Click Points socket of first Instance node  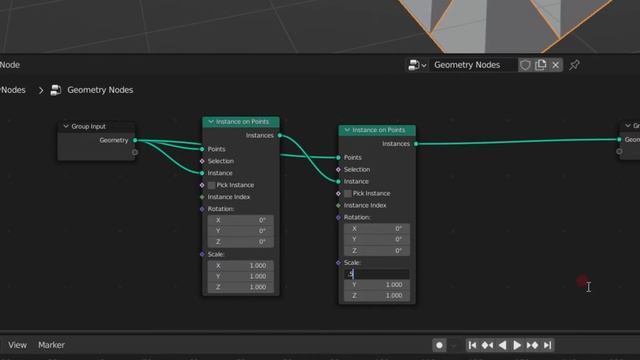pos(202,149)
